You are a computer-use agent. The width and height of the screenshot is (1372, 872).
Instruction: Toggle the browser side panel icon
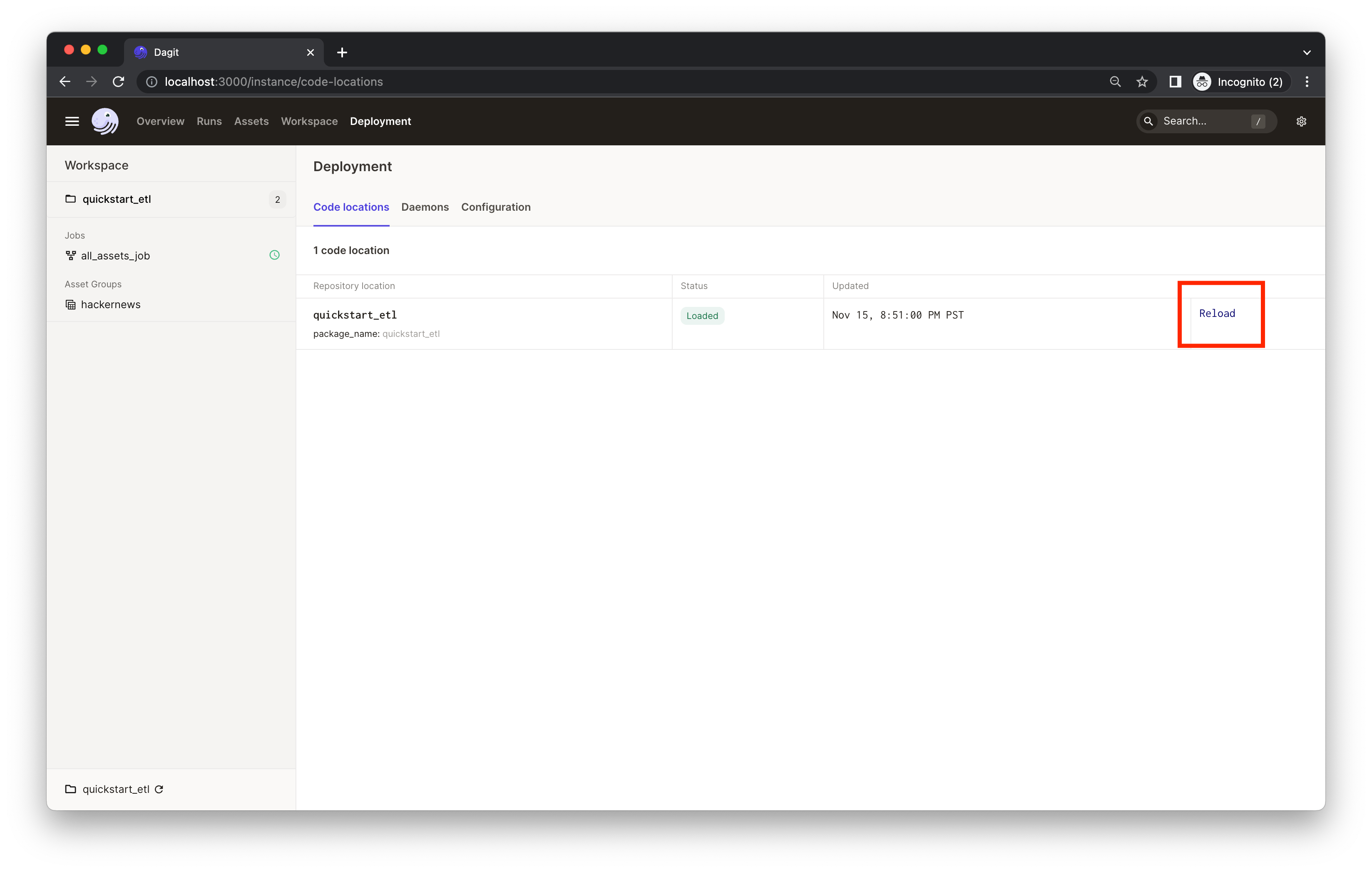[1175, 82]
